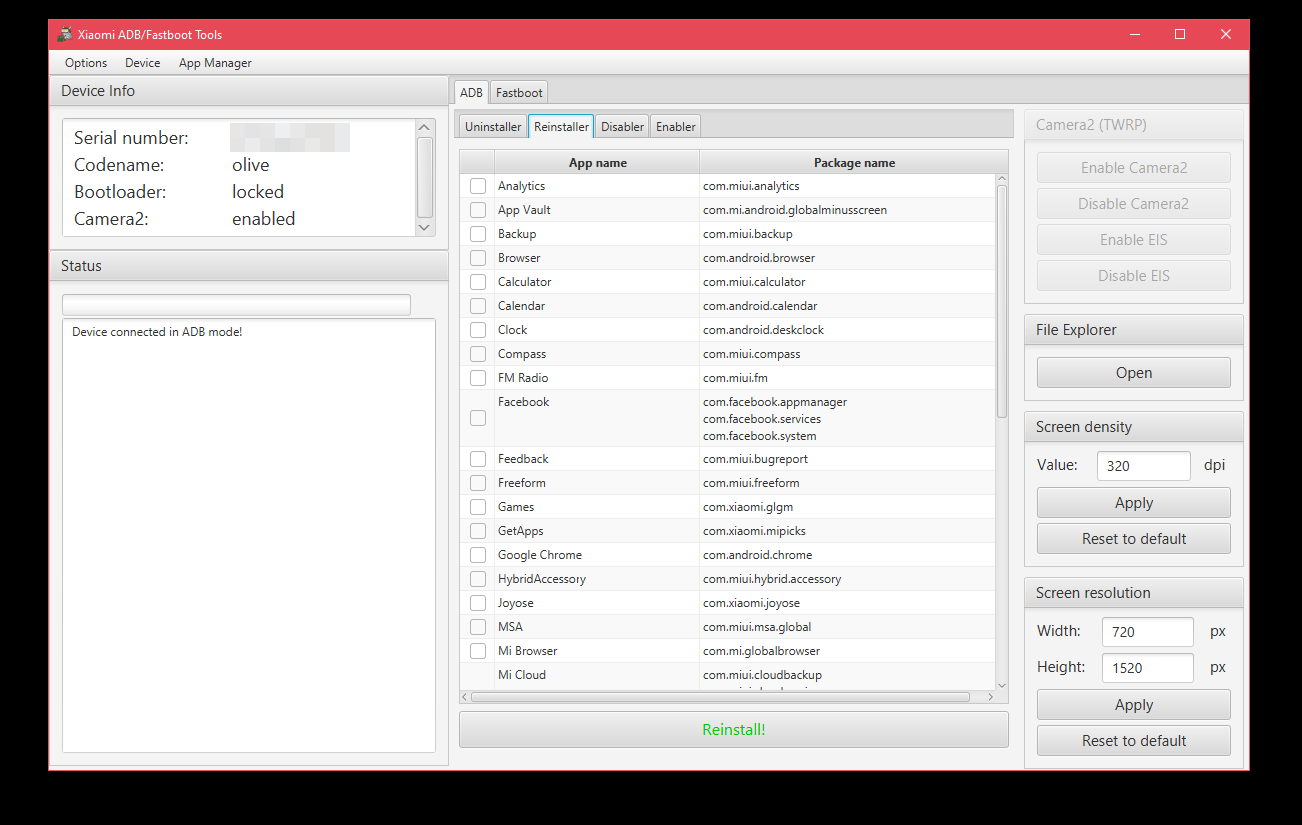
Task: Click the Mi Cloud app row
Action: (727, 677)
